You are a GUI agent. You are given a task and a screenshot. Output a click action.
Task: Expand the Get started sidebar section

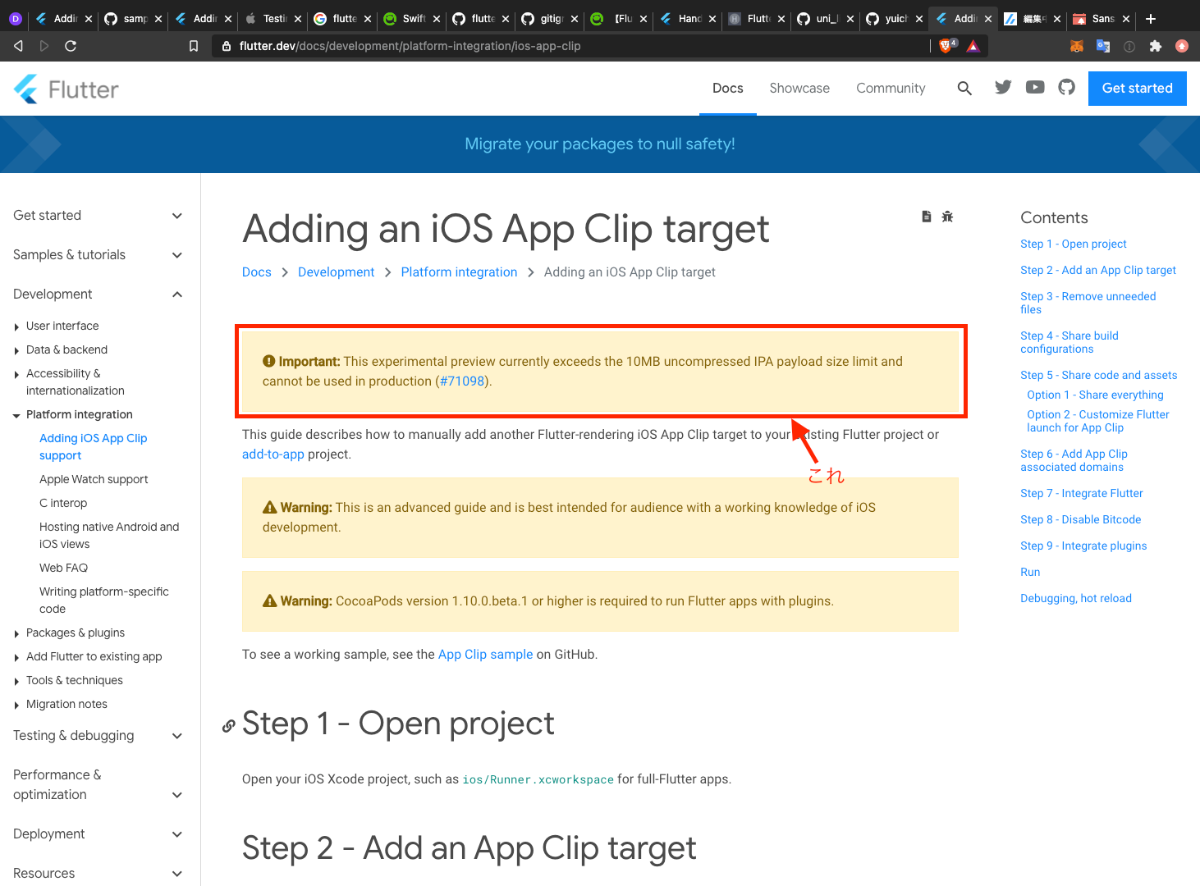(x=98, y=215)
